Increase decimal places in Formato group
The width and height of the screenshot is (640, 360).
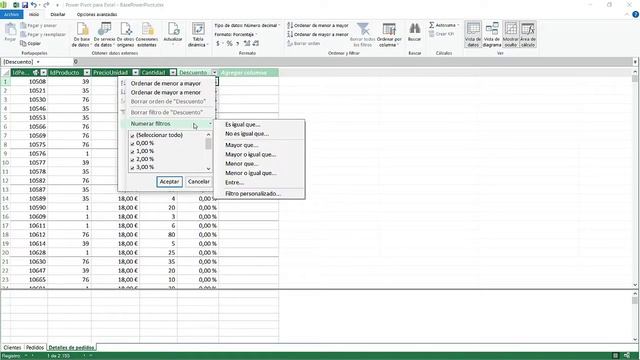point(247,43)
